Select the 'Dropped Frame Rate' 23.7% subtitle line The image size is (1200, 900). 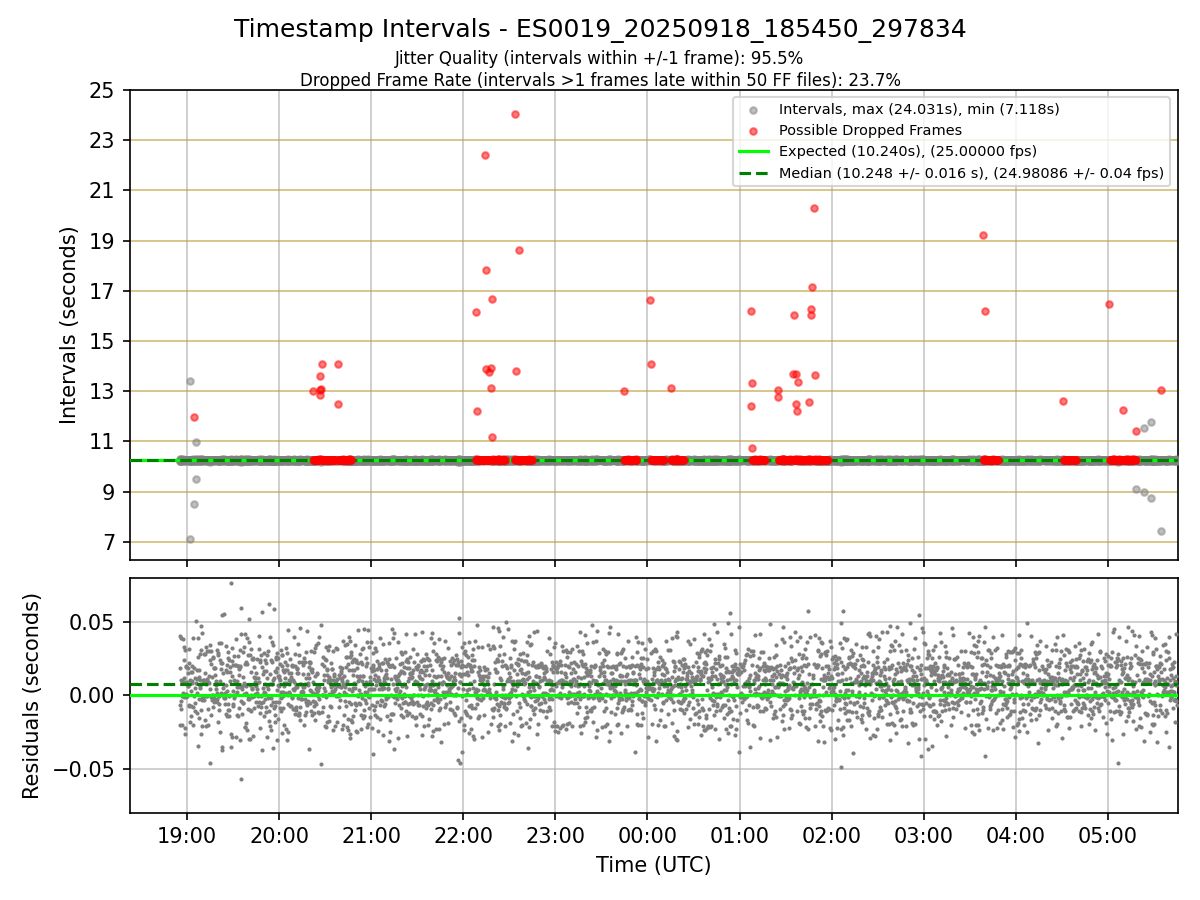tap(600, 79)
